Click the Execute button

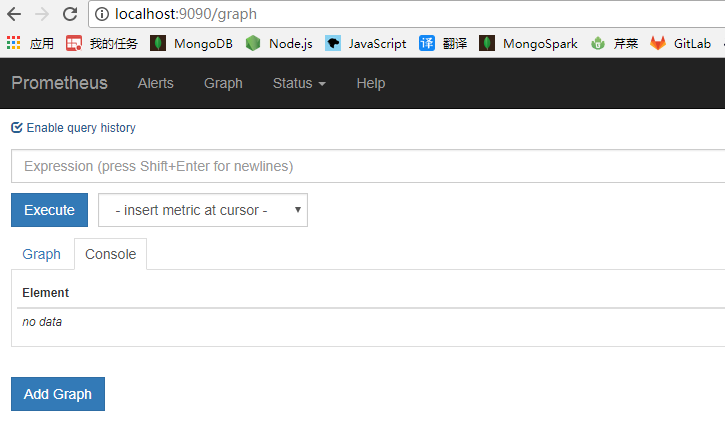click(49, 210)
